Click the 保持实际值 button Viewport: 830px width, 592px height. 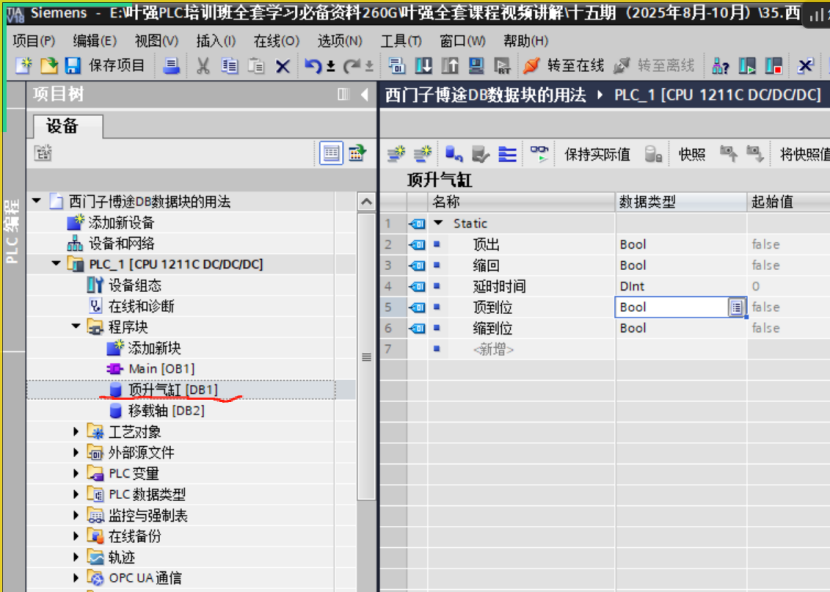[597, 154]
